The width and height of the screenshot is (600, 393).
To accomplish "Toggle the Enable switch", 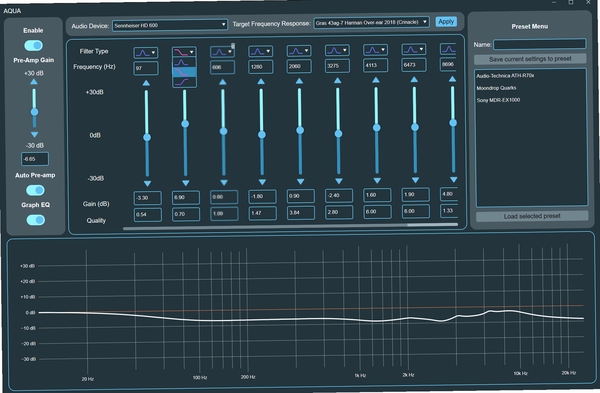I will click(34, 46).
